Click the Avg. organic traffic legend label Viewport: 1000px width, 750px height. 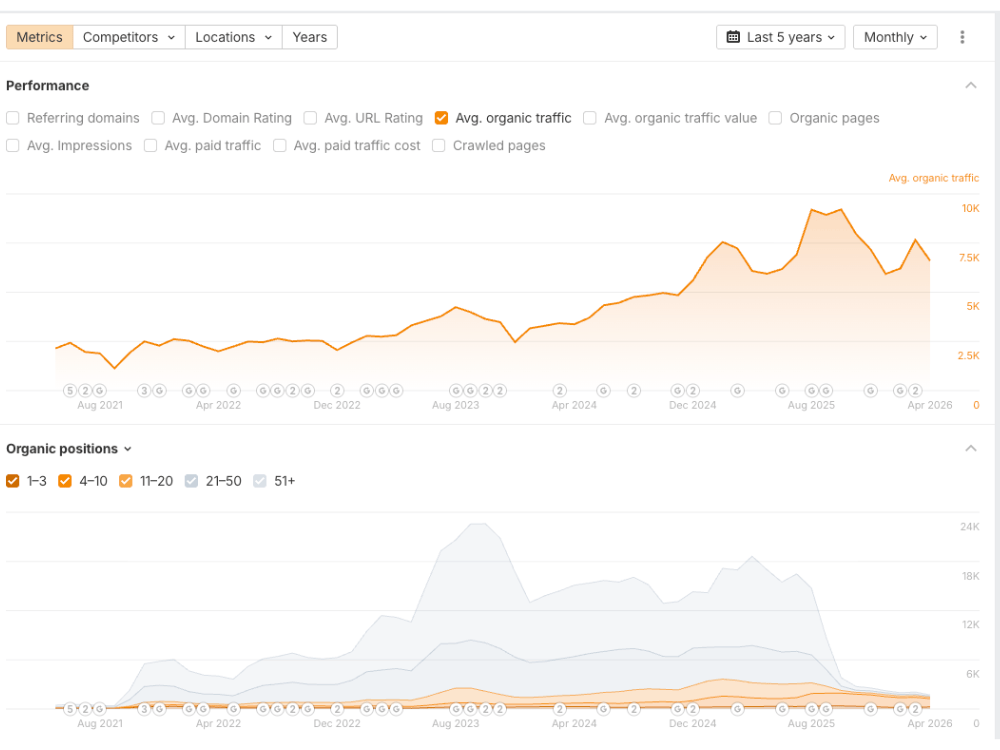(x=933, y=178)
